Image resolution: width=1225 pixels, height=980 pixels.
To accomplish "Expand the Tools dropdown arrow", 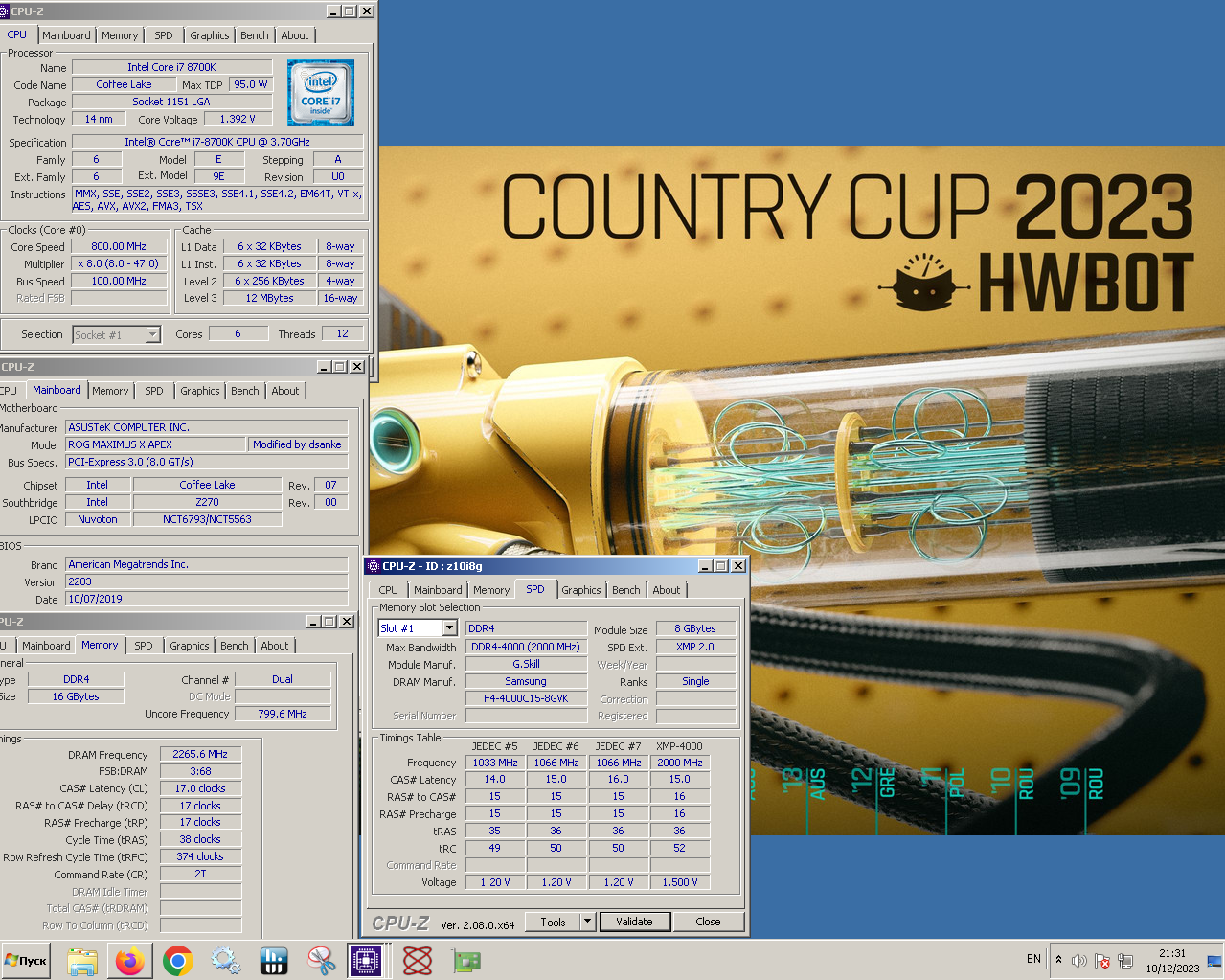I will tap(587, 922).
